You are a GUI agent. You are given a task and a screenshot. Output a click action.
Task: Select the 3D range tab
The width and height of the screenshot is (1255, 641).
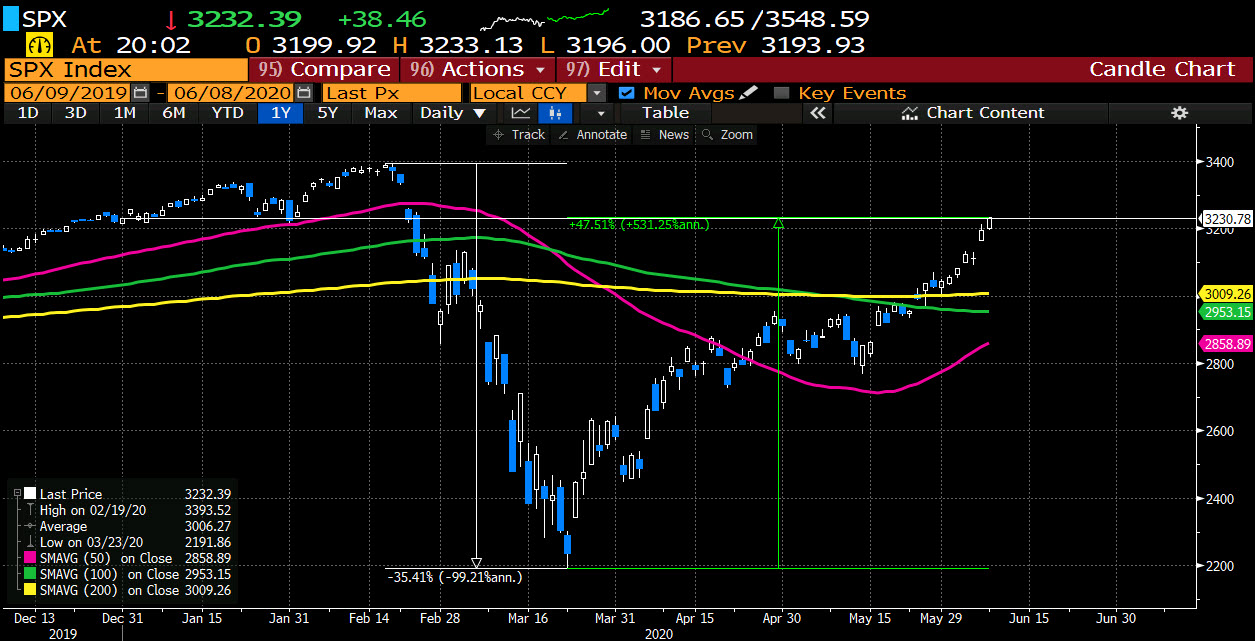coord(76,113)
